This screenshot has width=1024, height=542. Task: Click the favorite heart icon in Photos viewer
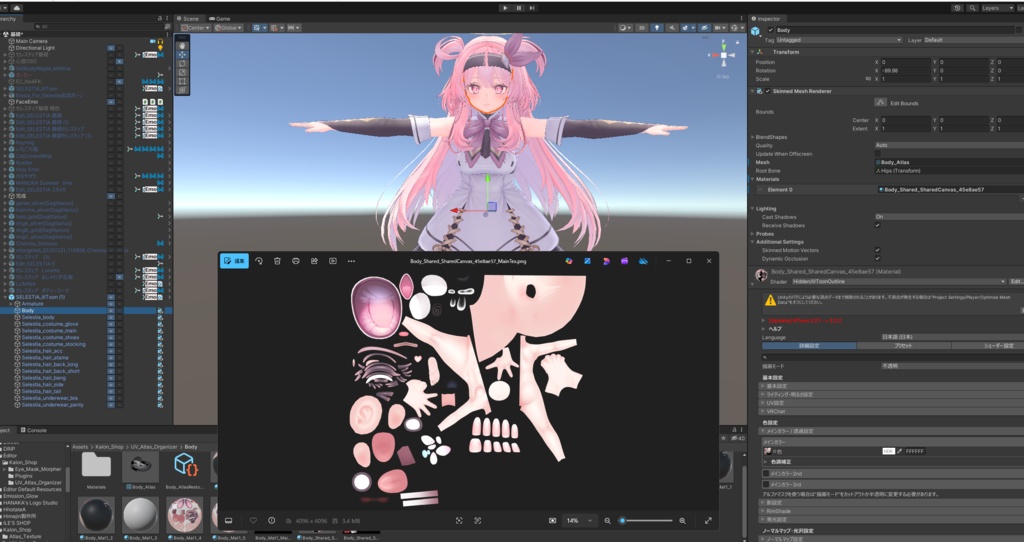point(253,520)
